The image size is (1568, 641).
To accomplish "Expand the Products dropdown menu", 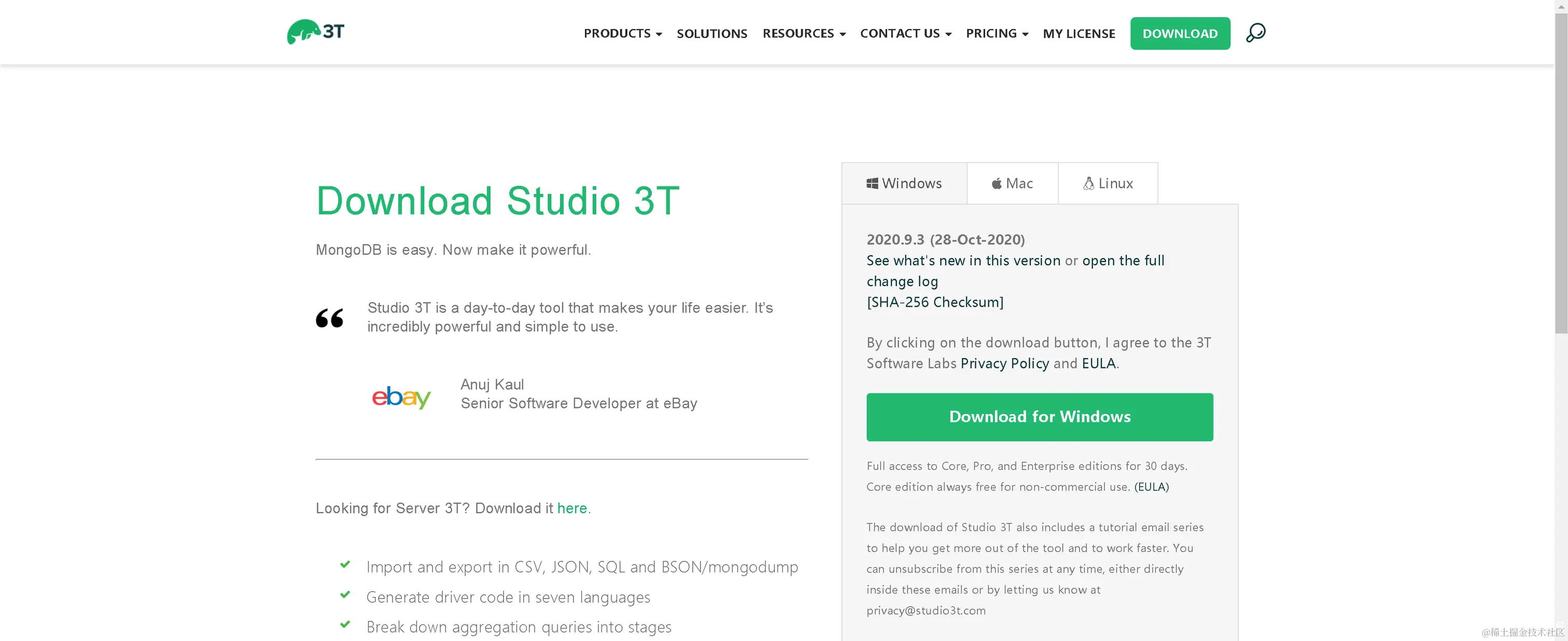I will [622, 34].
